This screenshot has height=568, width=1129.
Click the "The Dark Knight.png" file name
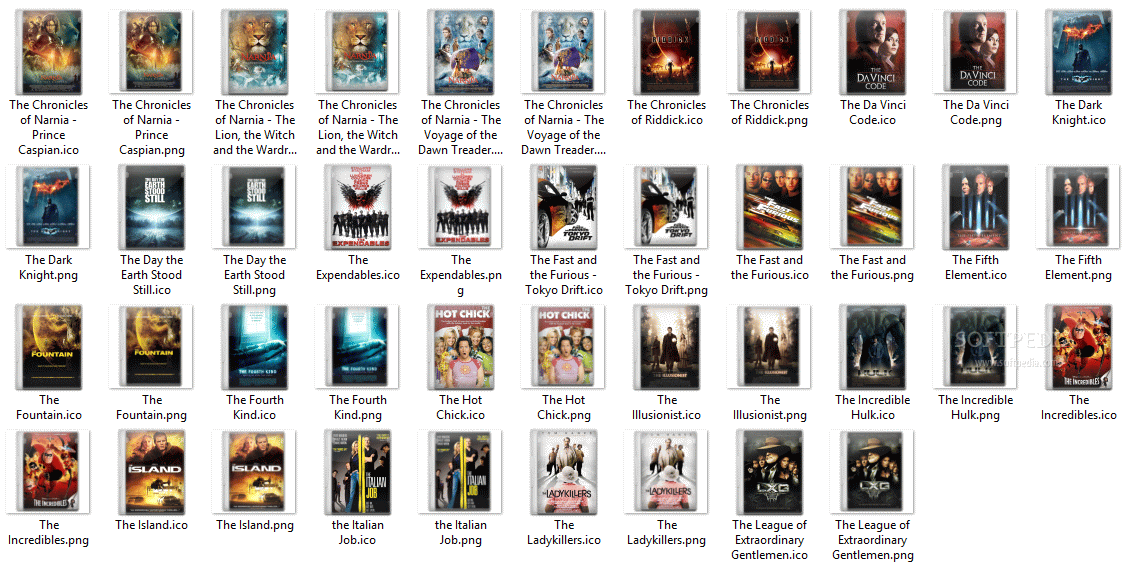pyautogui.click(x=48, y=267)
